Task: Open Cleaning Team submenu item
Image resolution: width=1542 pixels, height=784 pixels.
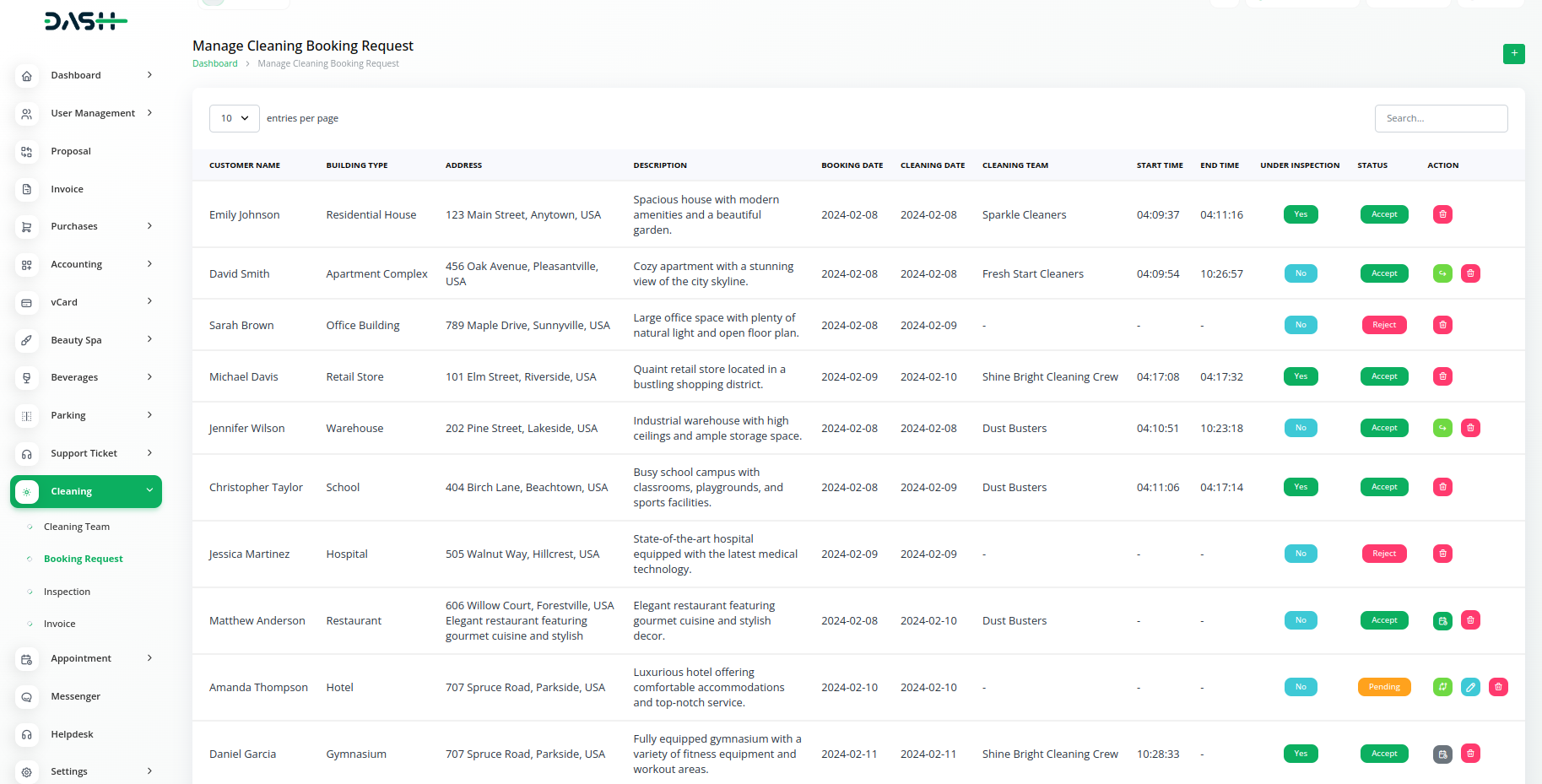Action: [x=77, y=527]
